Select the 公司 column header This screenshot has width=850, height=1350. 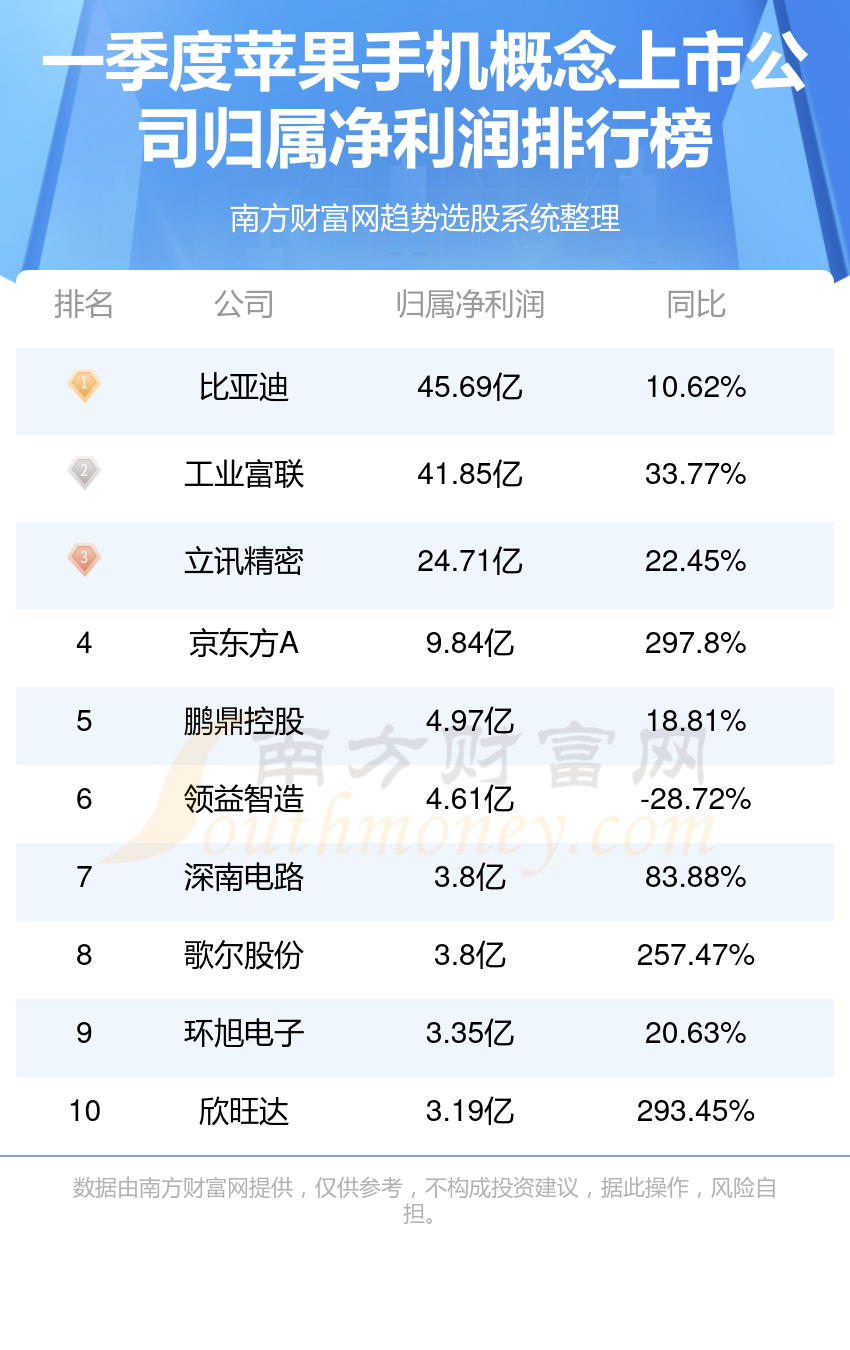tap(244, 304)
